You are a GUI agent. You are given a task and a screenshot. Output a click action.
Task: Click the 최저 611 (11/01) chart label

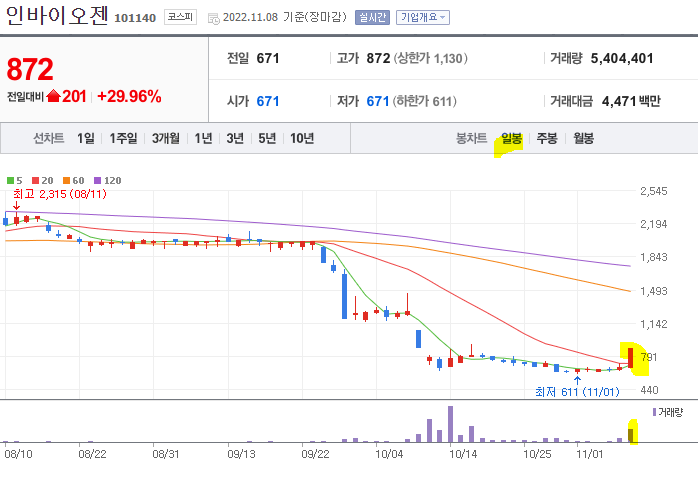point(577,392)
